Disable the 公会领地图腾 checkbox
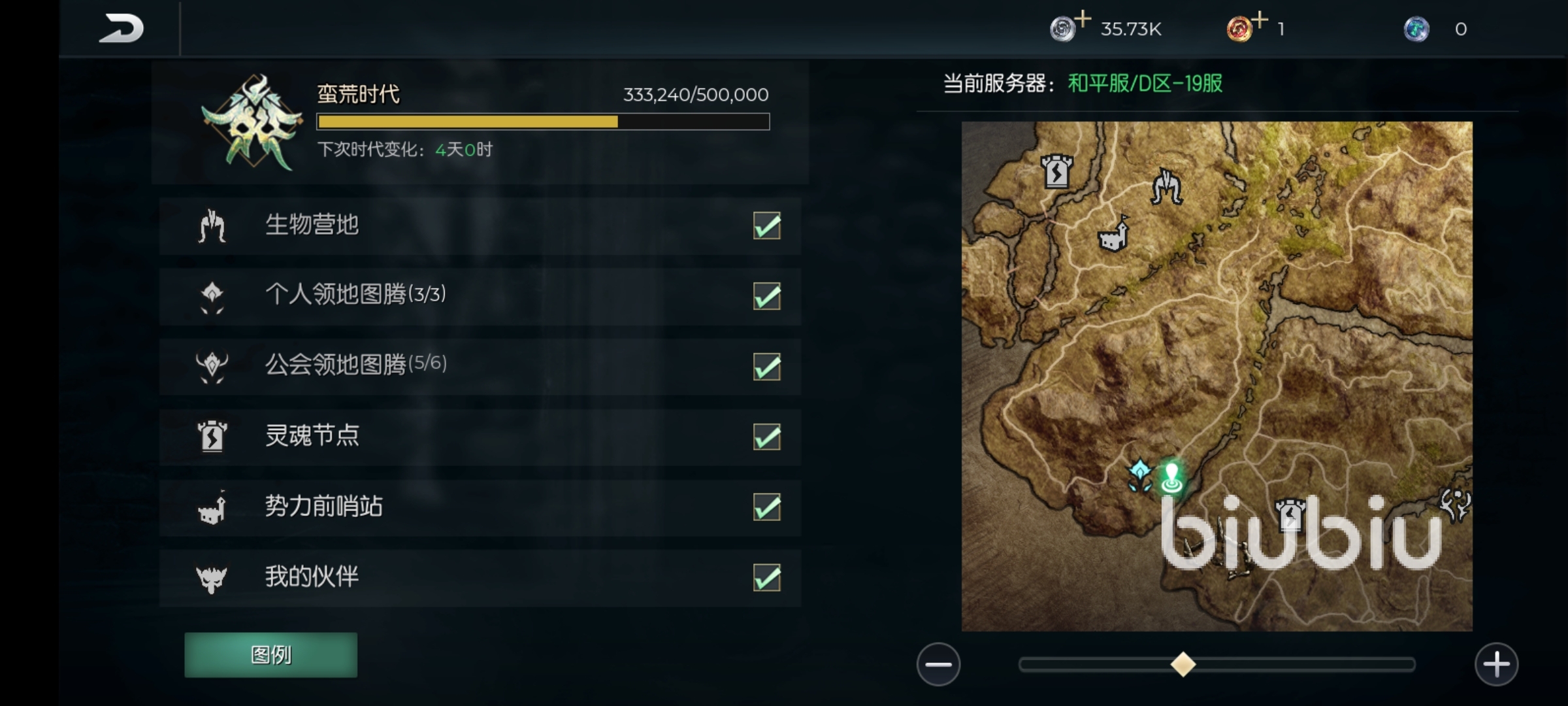 point(767,367)
